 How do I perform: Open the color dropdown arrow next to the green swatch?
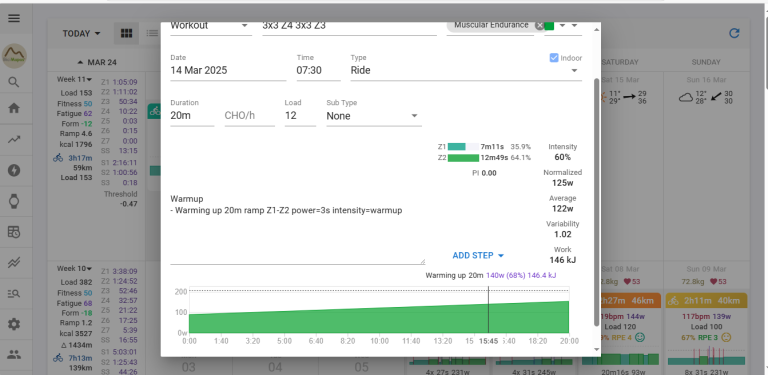562,25
